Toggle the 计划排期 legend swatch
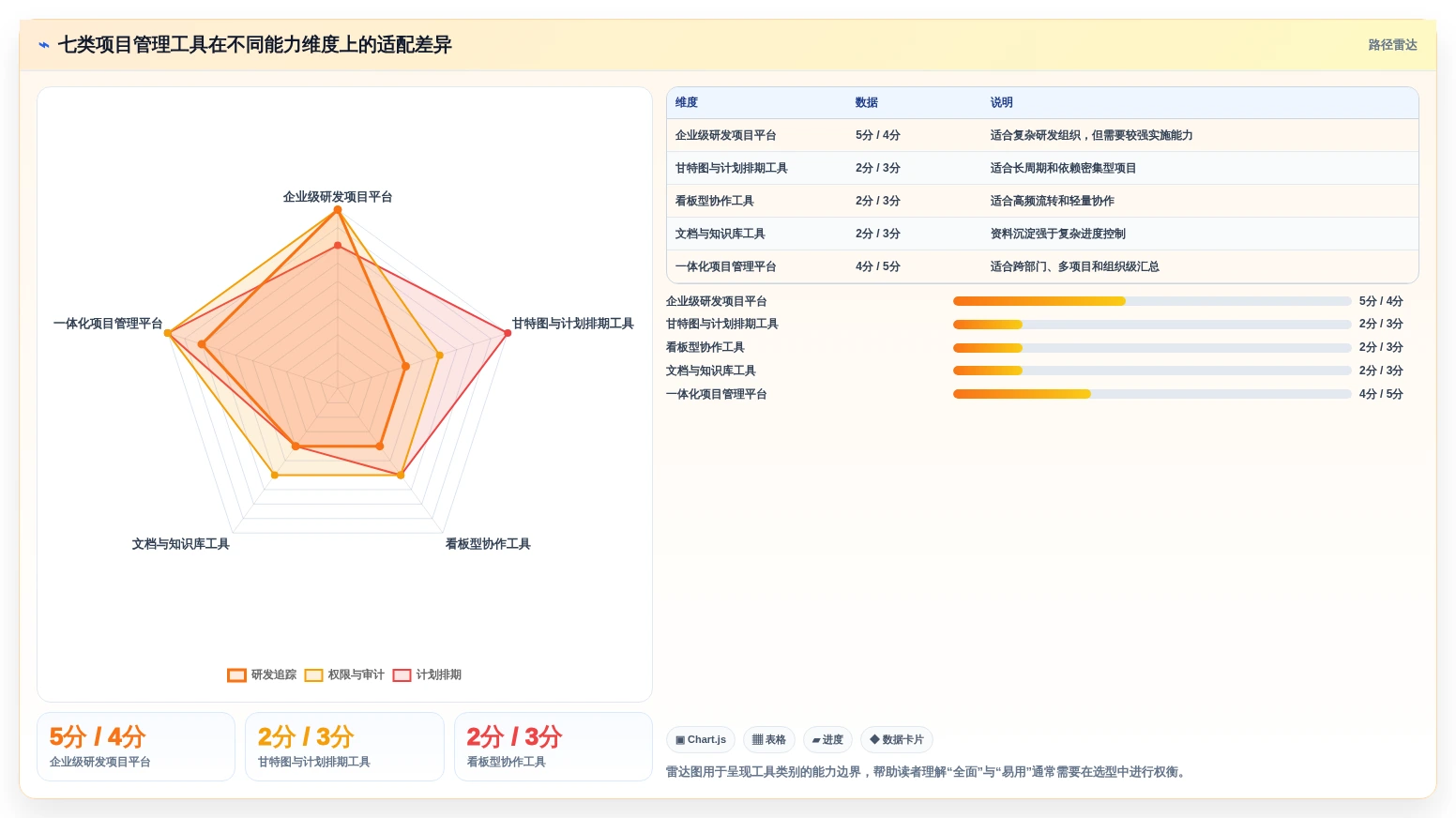Viewport: 1456px width, 818px height. pyautogui.click(x=402, y=674)
